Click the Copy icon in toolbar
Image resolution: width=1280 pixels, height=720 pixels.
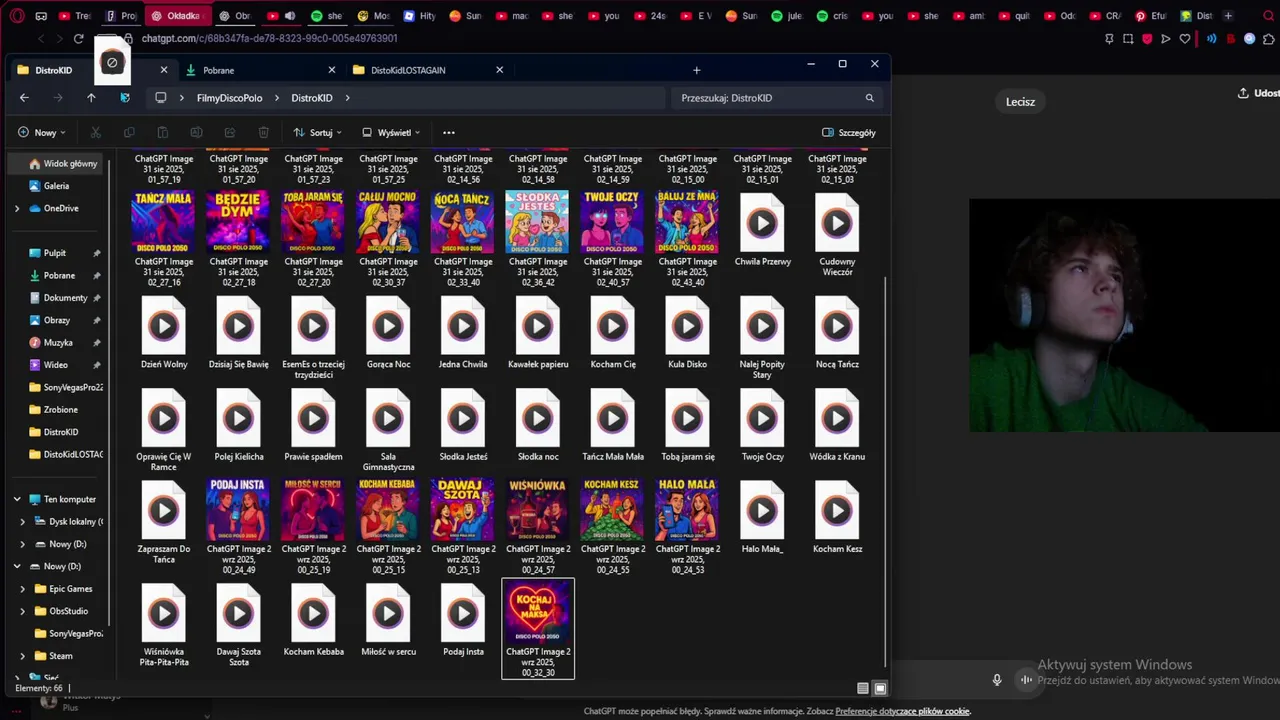pos(129,132)
